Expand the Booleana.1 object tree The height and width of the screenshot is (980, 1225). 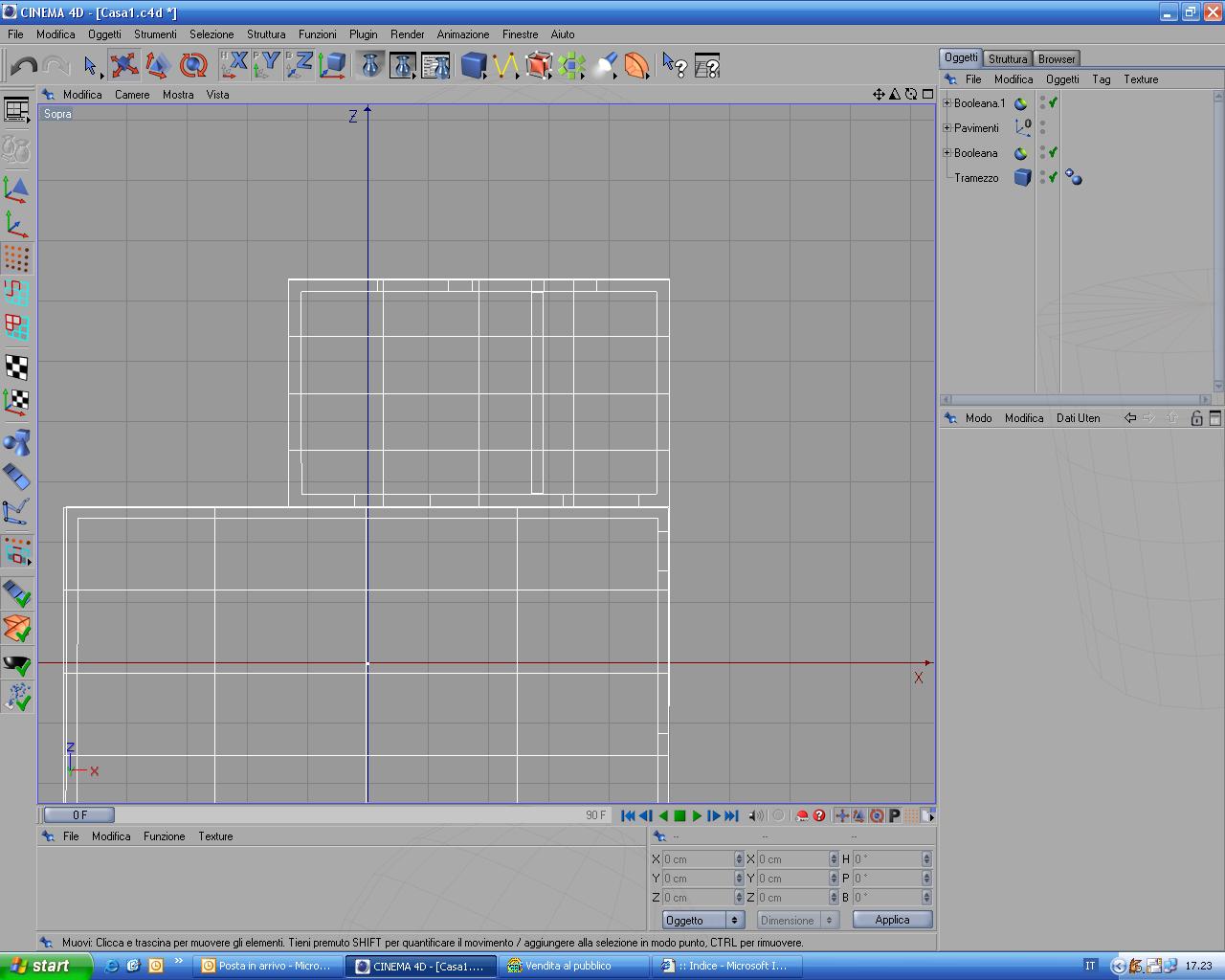click(947, 102)
